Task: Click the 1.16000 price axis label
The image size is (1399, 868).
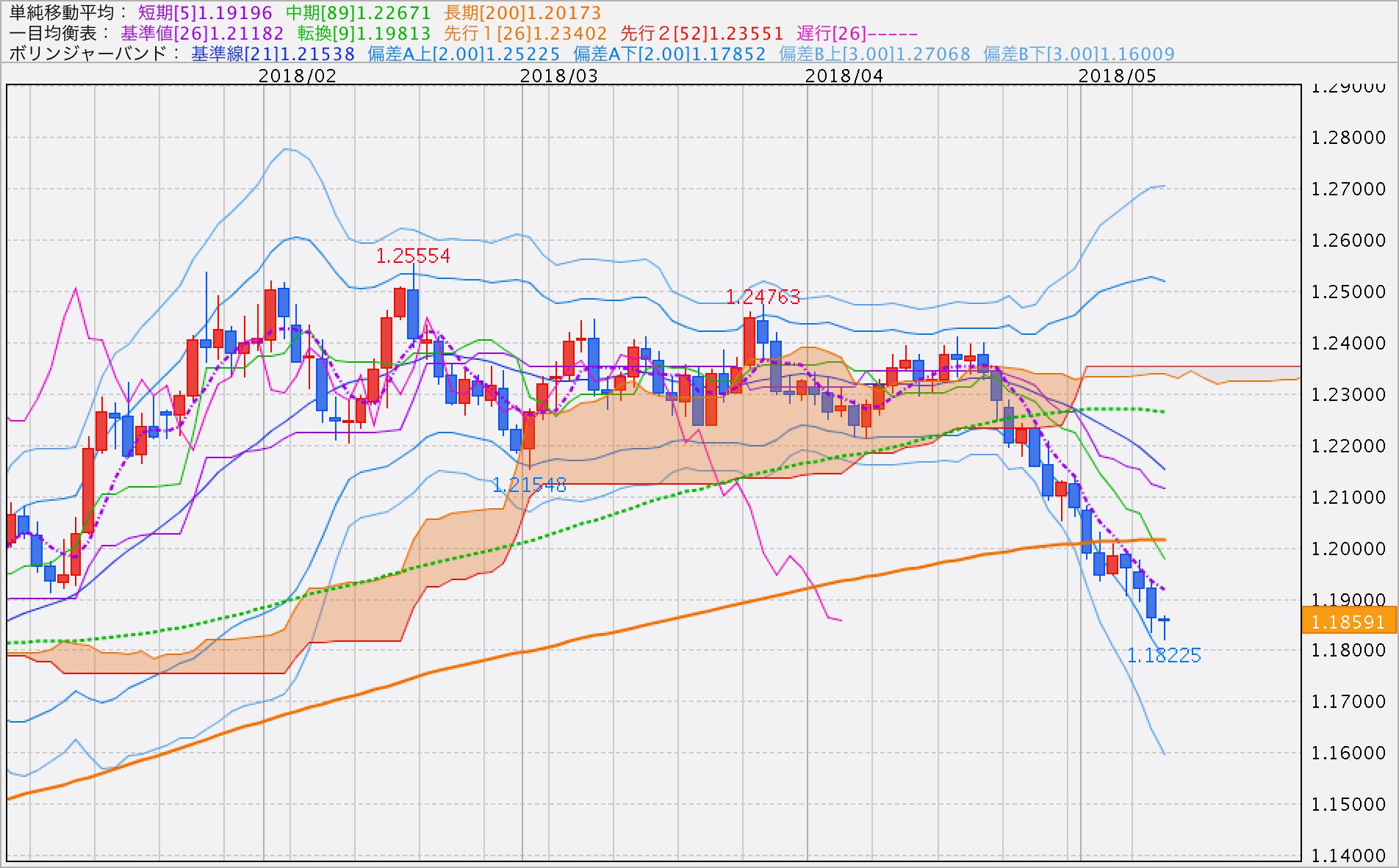Action: [1348, 753]
